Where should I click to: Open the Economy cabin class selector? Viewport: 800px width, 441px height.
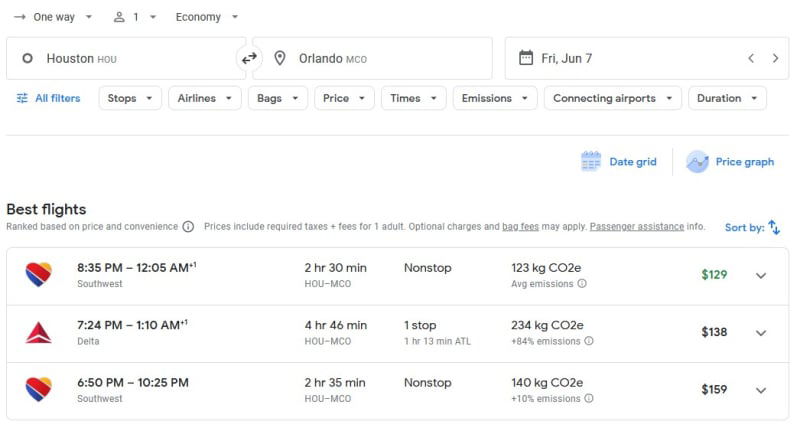point(207,17)
